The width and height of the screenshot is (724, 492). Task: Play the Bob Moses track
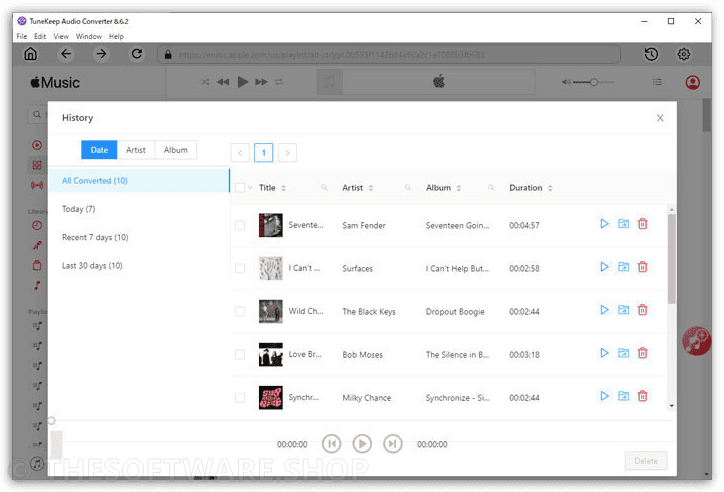604,353
